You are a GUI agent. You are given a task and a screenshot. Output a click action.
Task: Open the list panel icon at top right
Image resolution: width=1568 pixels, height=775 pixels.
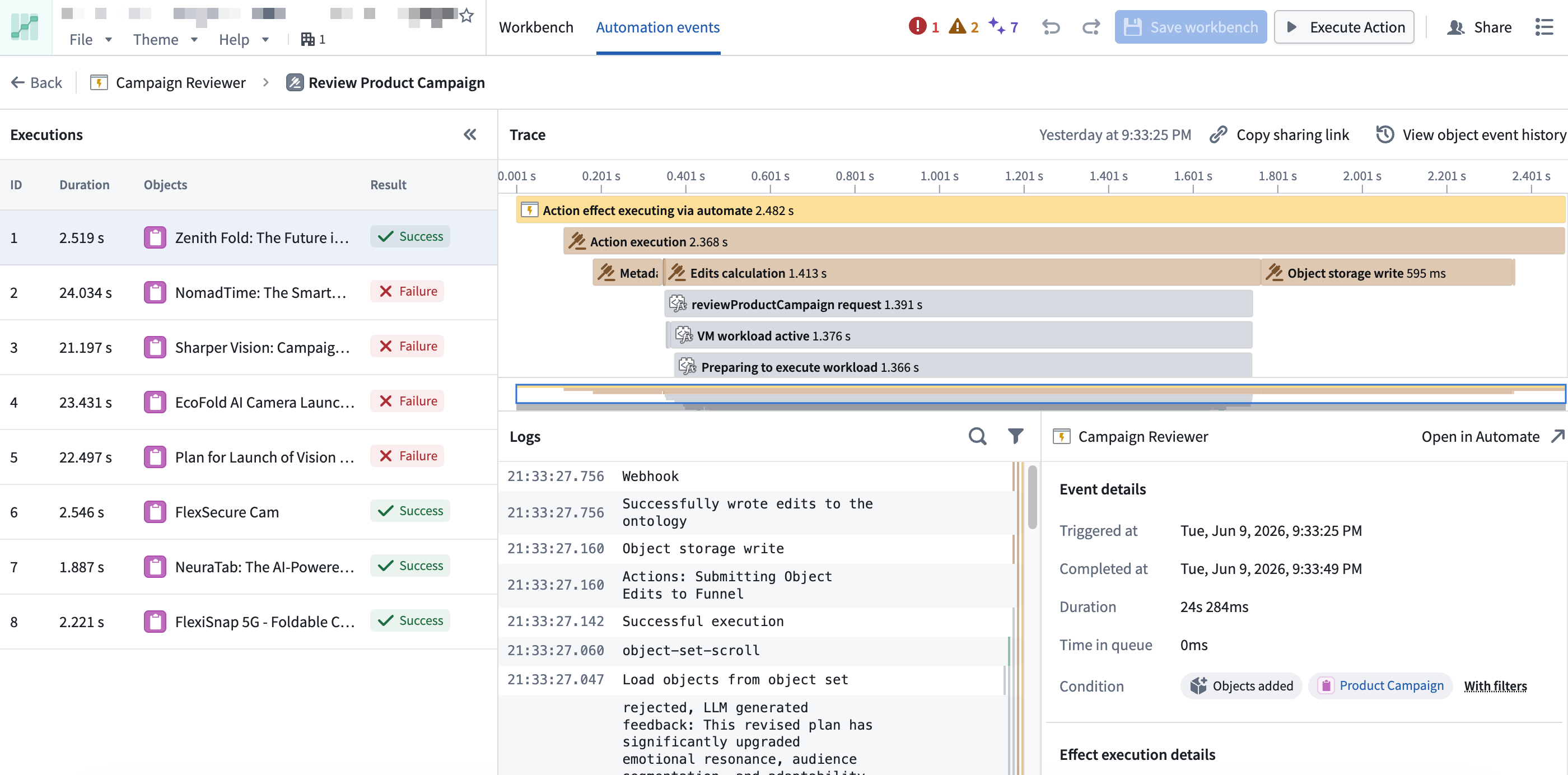tap(1544, 27)
